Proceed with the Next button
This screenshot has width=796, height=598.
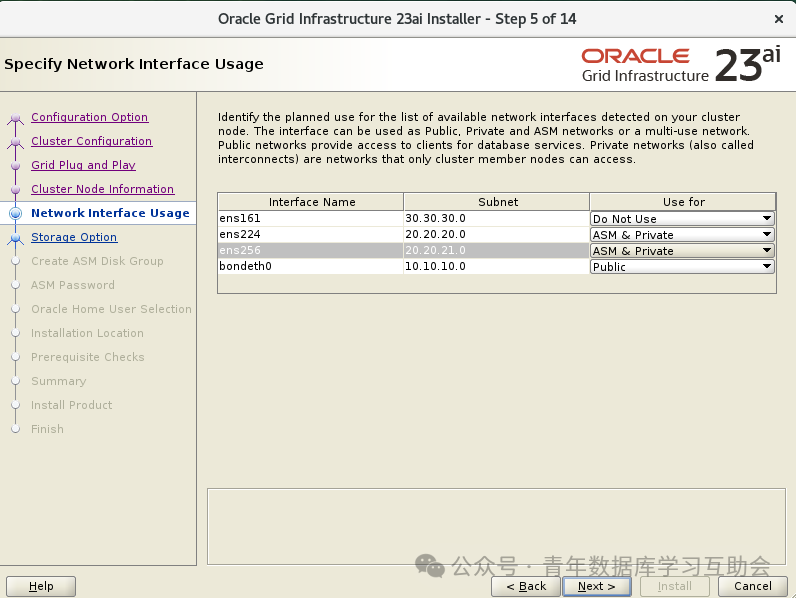(597, 586)
